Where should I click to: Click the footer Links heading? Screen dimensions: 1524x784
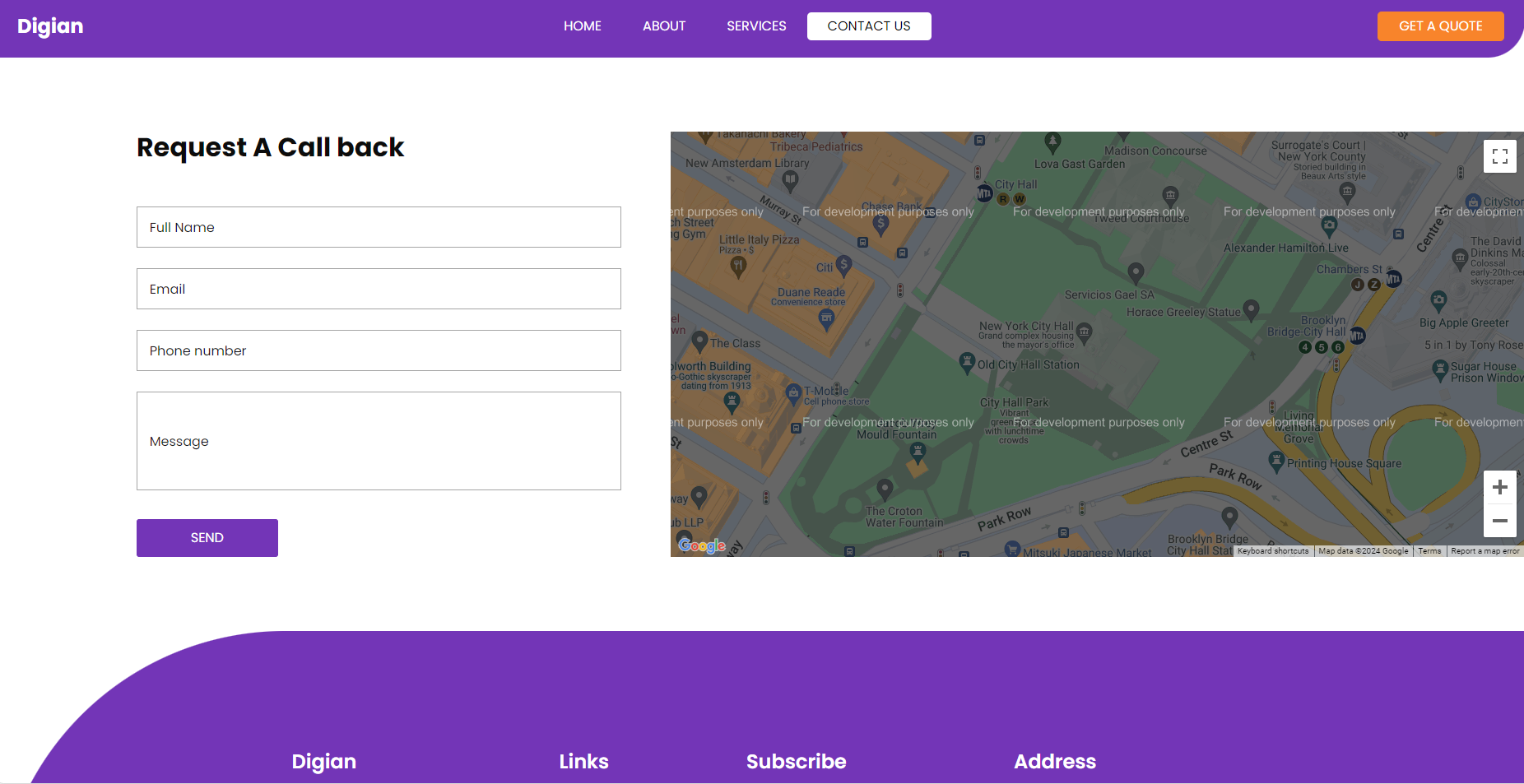pyautogui.click(x=584, y=762)
